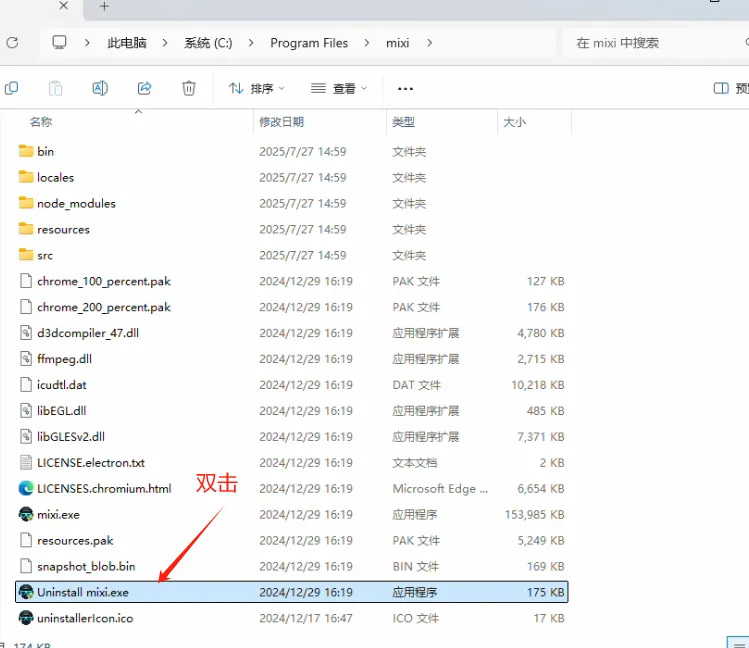Click the 2024/12/17 16:47 date cell
The image size is (749, 648).
306,618
